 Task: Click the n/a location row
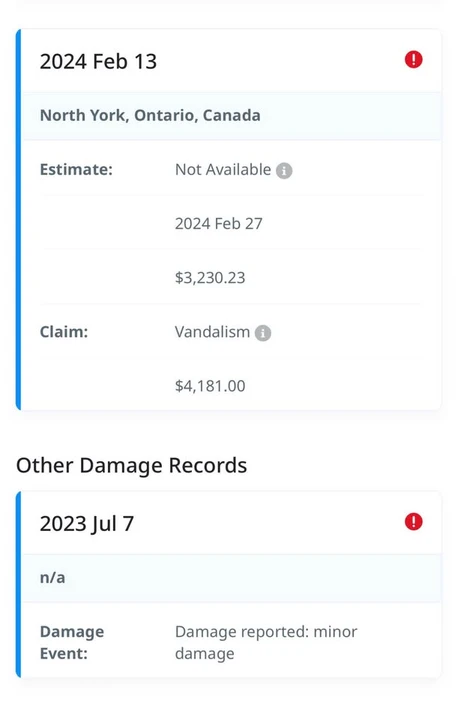pyautogui.click(x=232, y=578)
